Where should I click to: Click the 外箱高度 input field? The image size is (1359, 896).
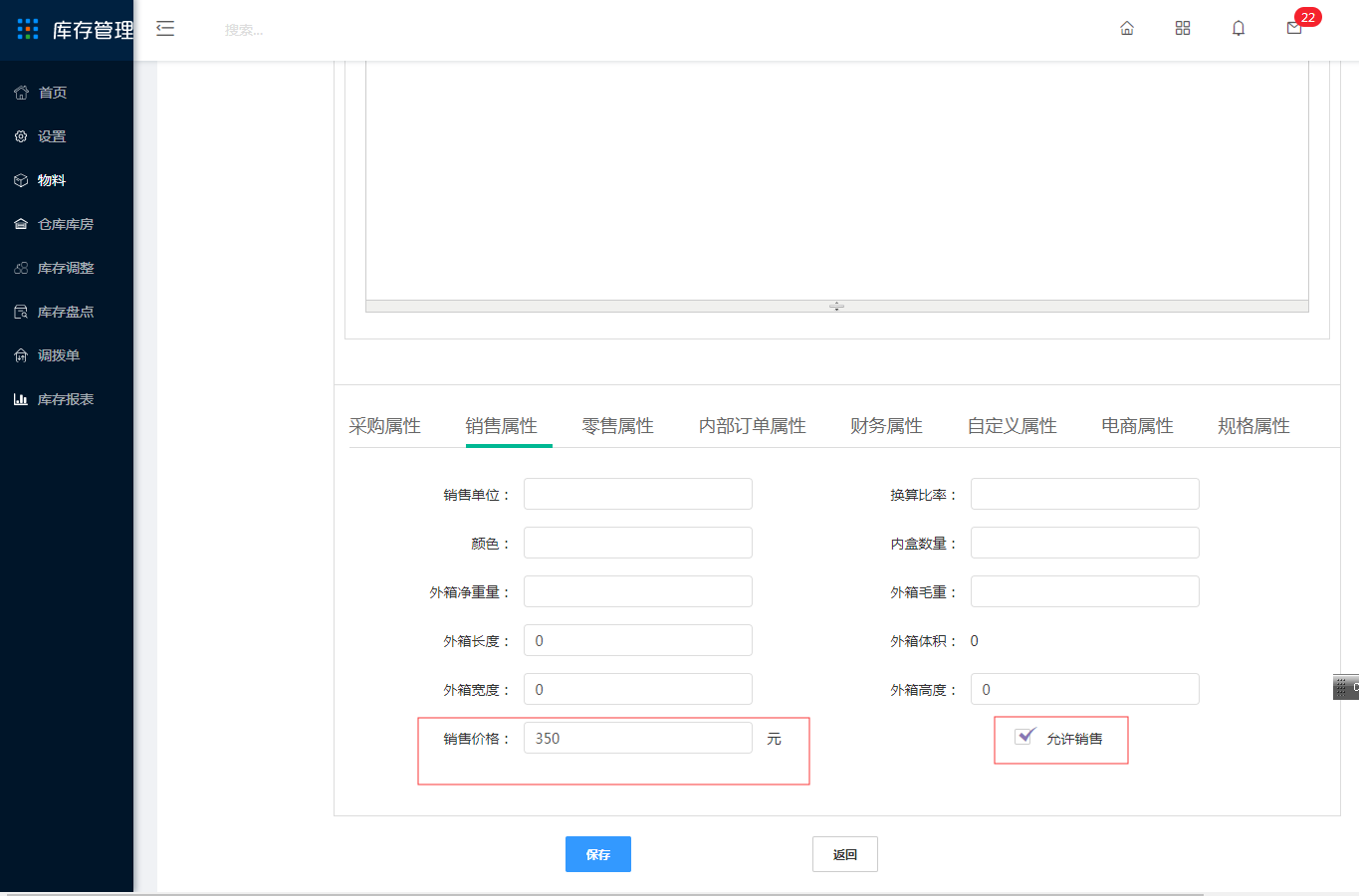point(1085,689)
